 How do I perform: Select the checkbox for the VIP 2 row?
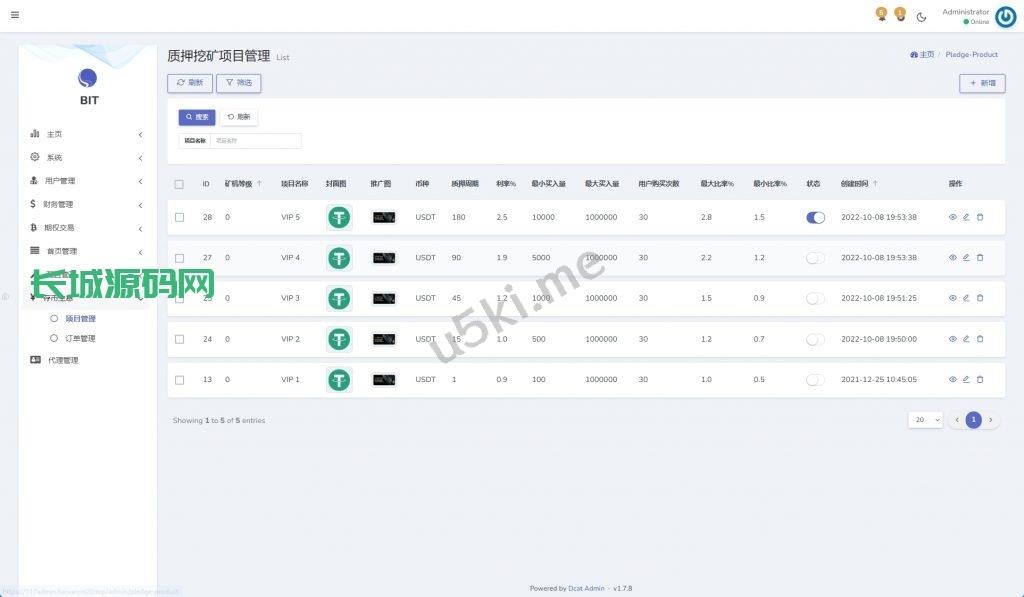(179, 339)
